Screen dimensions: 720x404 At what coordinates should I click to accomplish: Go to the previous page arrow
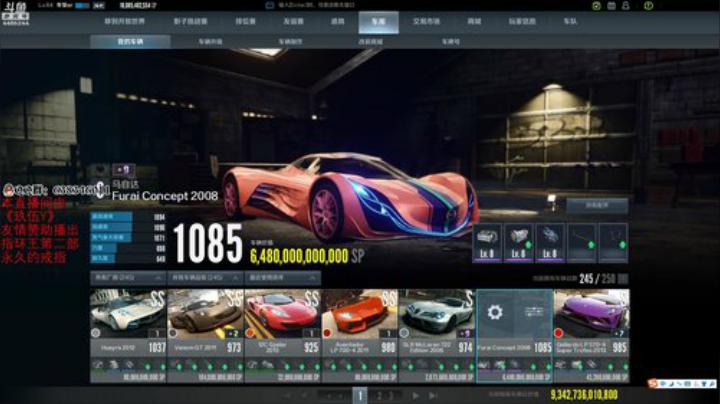pyautogui.click(x=304, y=395)
